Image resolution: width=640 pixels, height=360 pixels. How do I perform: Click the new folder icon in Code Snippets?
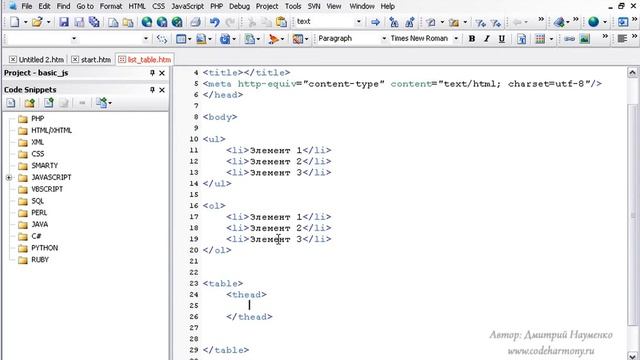pos(29,103)
